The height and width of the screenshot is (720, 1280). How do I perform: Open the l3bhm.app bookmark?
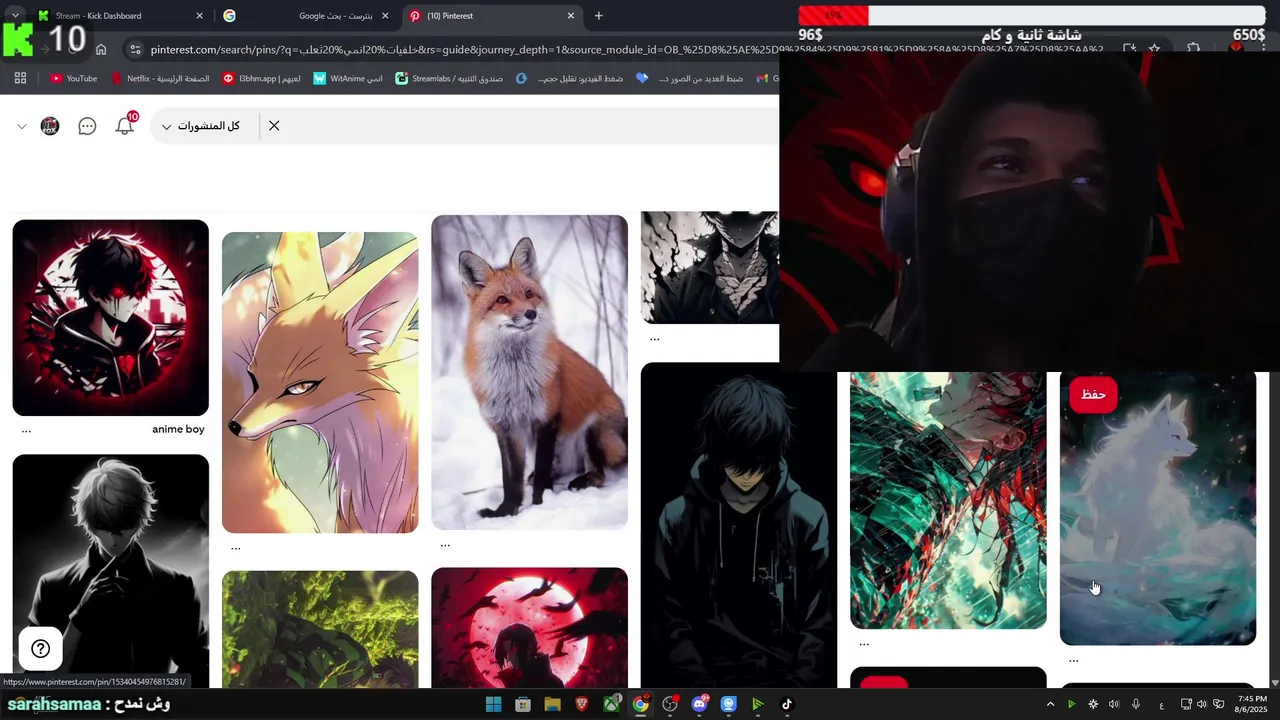[262, 78]
